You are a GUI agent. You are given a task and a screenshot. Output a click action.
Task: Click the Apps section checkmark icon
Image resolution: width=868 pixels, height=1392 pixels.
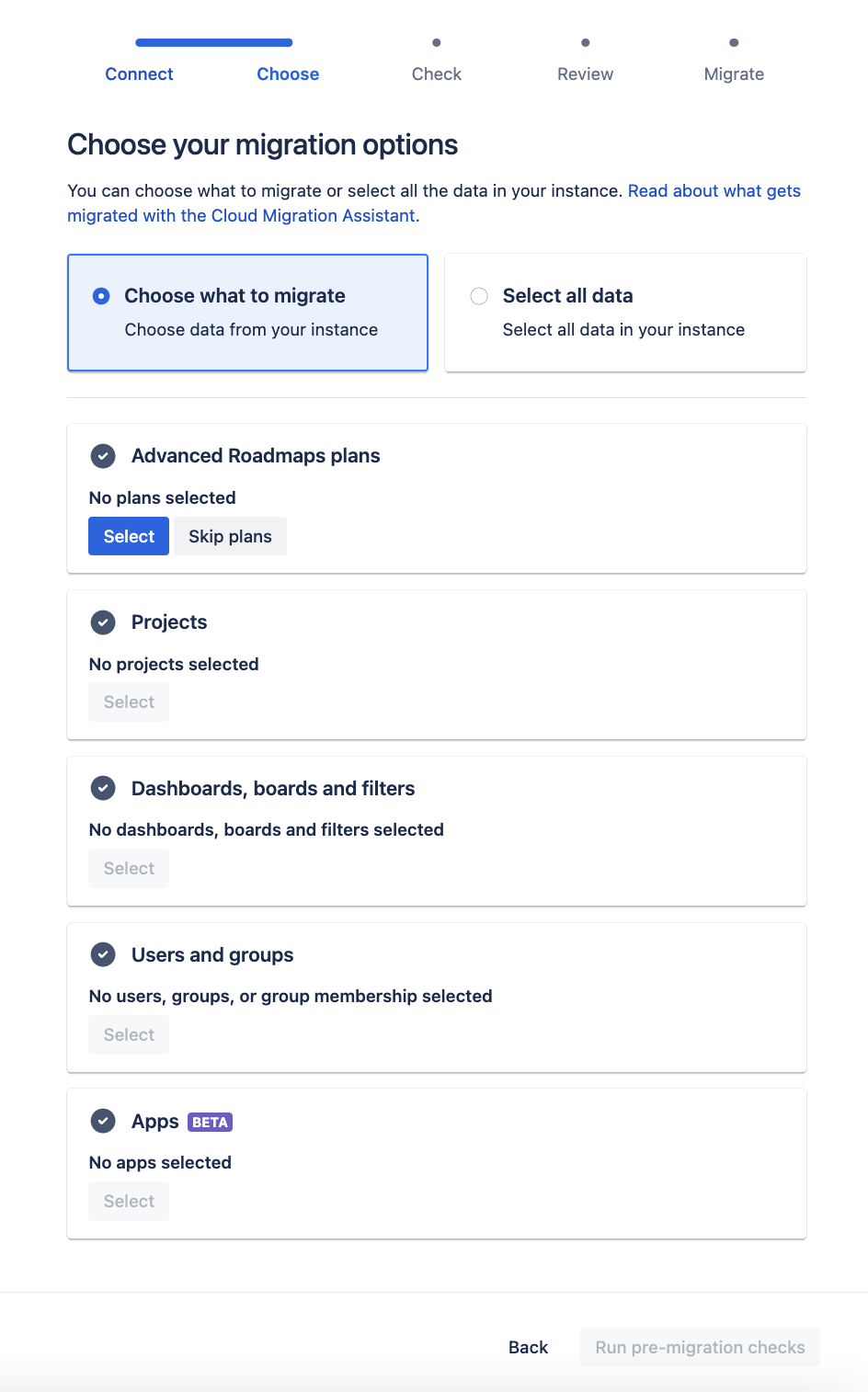tap(103, 1122)
